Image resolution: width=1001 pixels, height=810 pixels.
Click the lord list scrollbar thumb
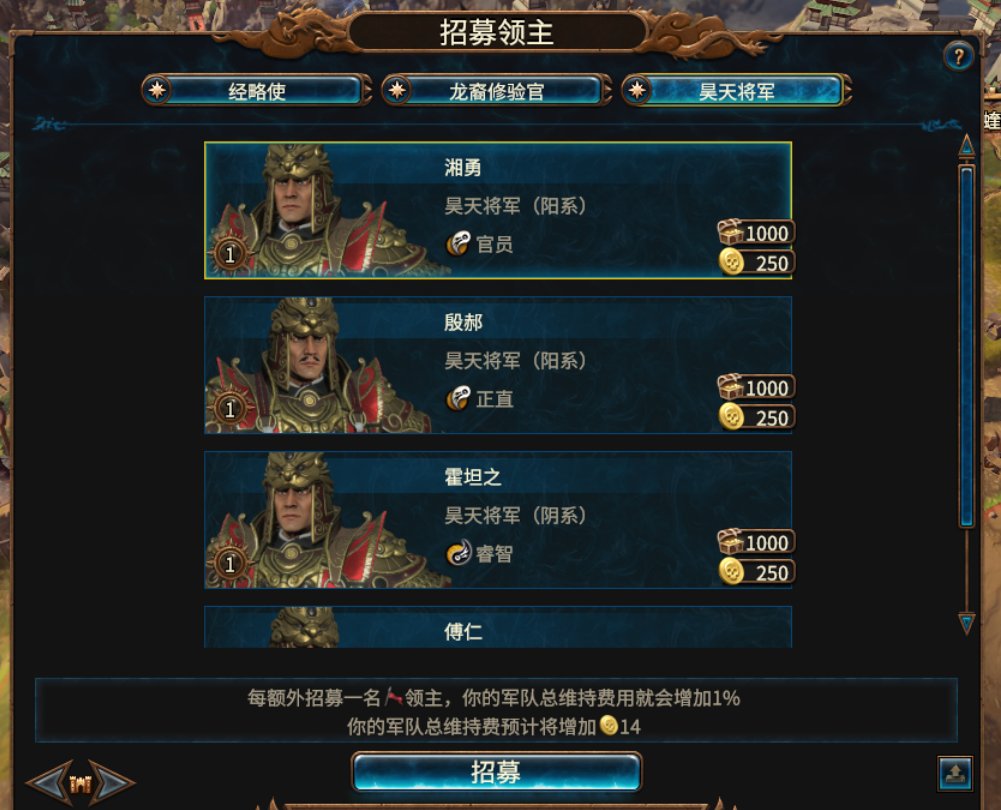[x=967, y=345]
